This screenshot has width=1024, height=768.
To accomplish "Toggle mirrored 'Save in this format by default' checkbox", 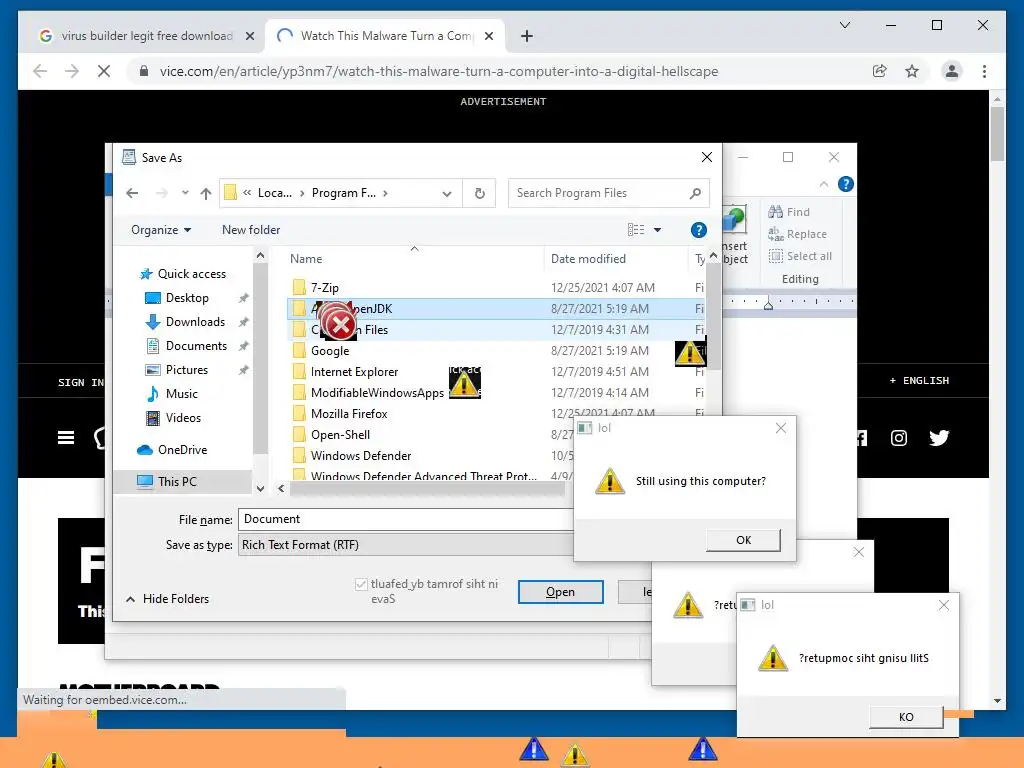I will point(361,584).
